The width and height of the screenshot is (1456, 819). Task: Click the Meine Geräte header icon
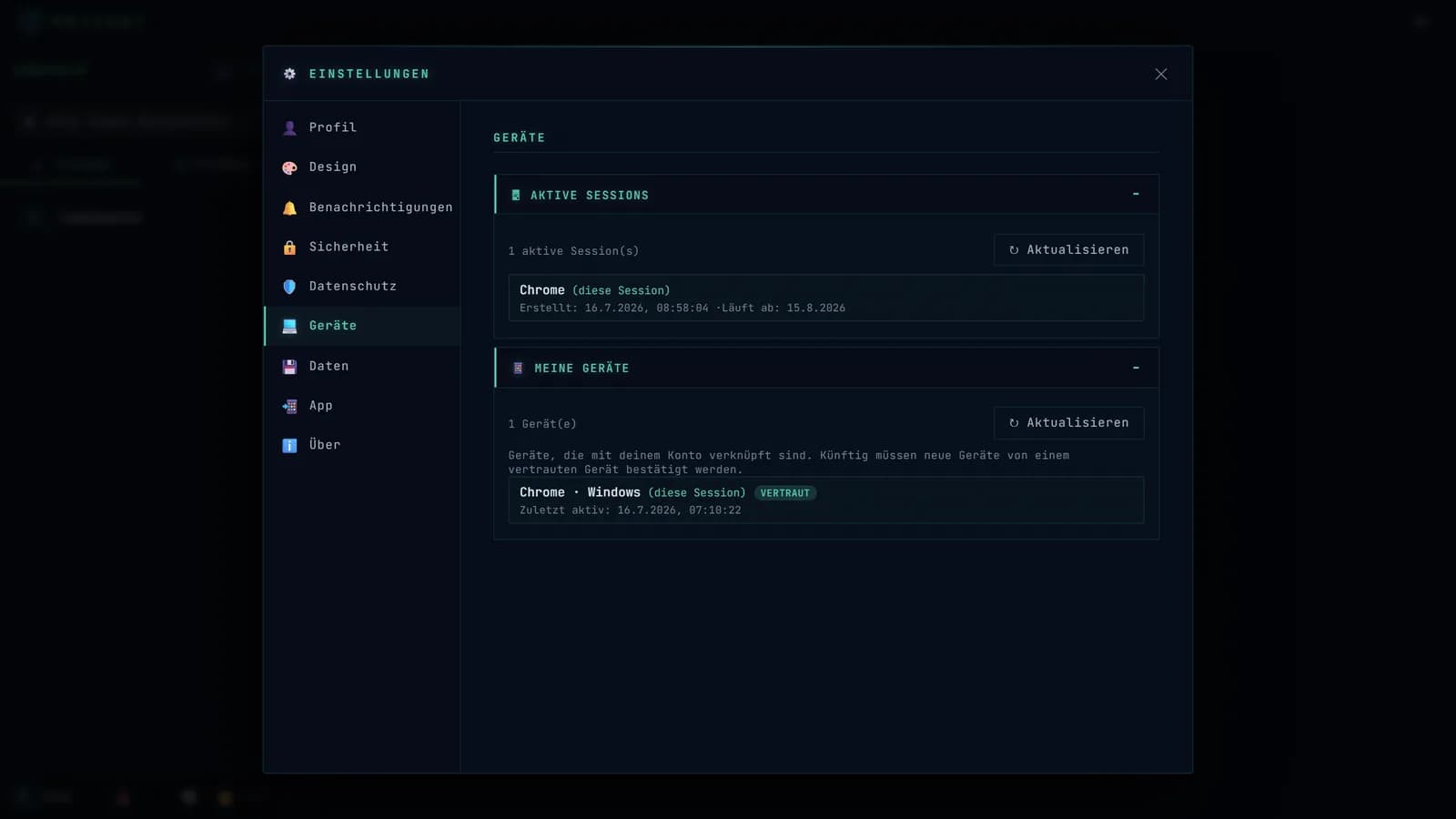(x=518, y=368)
